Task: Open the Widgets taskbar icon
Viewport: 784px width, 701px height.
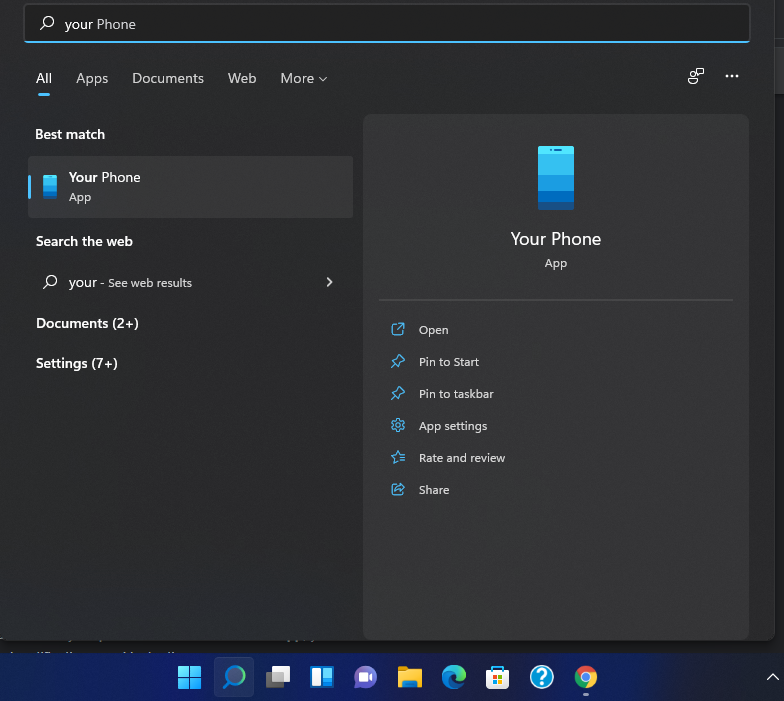Action: (x=322, y=678)
